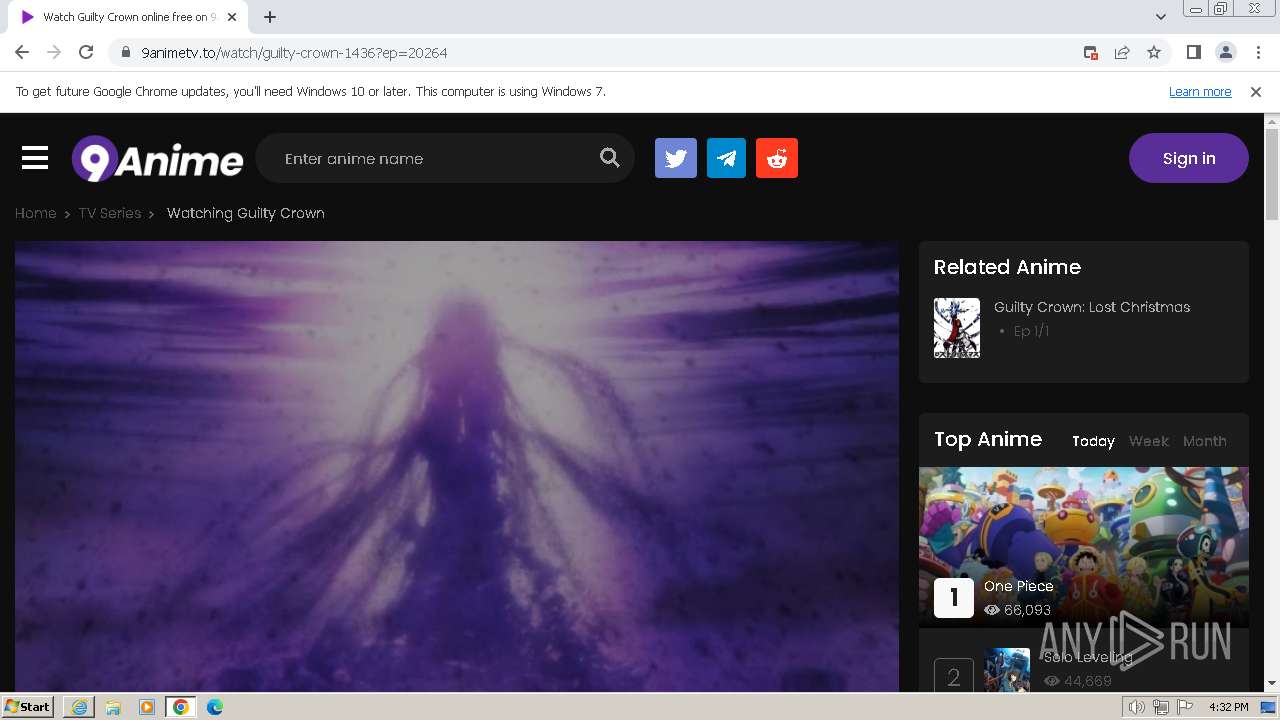Click the volume tray icon
Image resolution: width=1280 pixels, height=720 pixels.
point(1137,707)
